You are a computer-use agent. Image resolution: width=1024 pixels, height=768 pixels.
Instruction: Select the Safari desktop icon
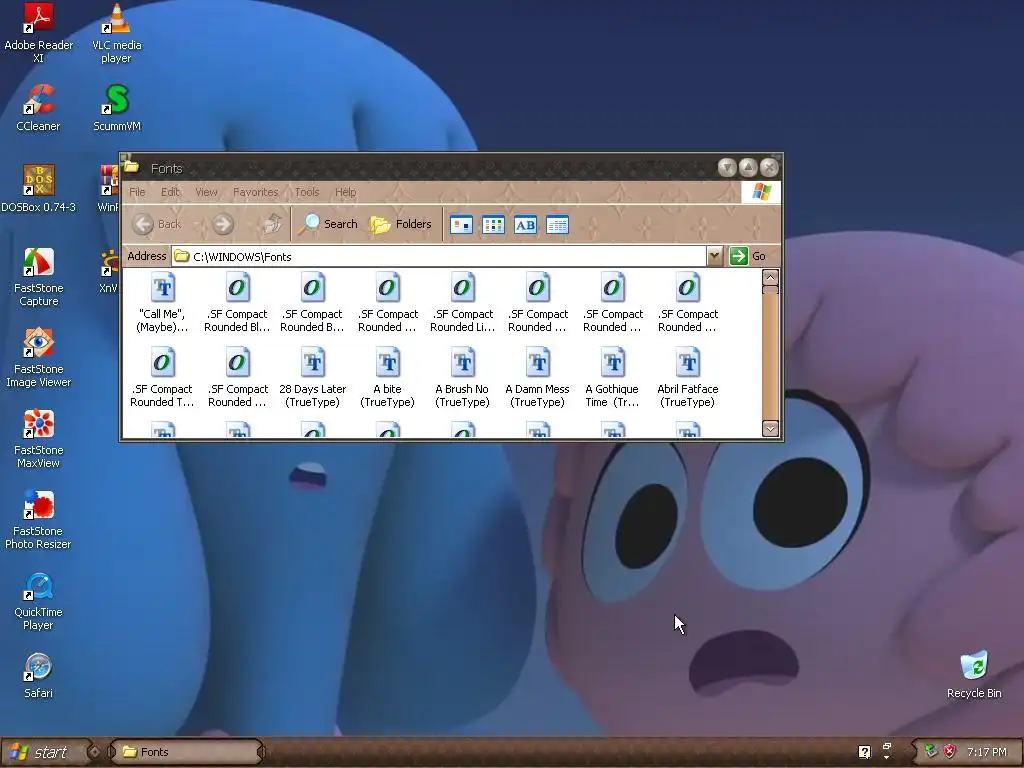[x=39, y=675]
